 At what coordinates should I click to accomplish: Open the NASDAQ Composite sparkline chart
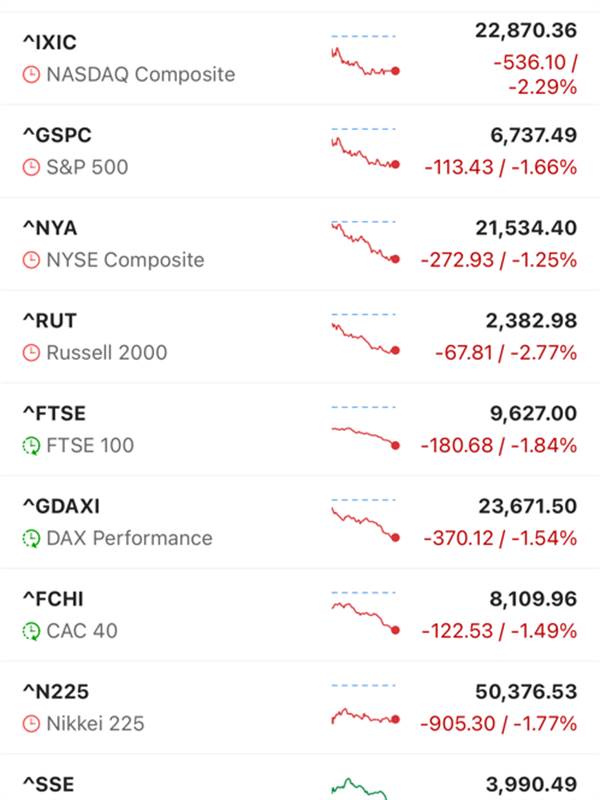pyautogui.click(x=365, y=58)
